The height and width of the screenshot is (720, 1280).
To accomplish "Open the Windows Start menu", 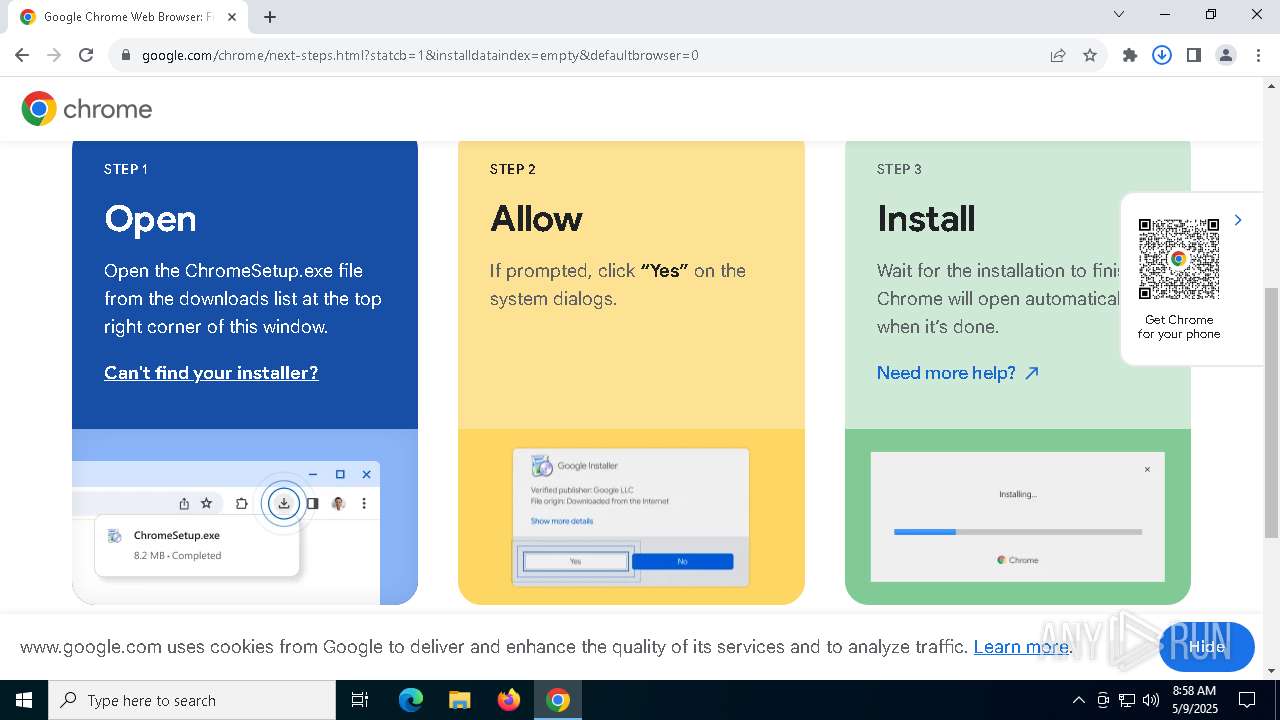I will point(24,700).
